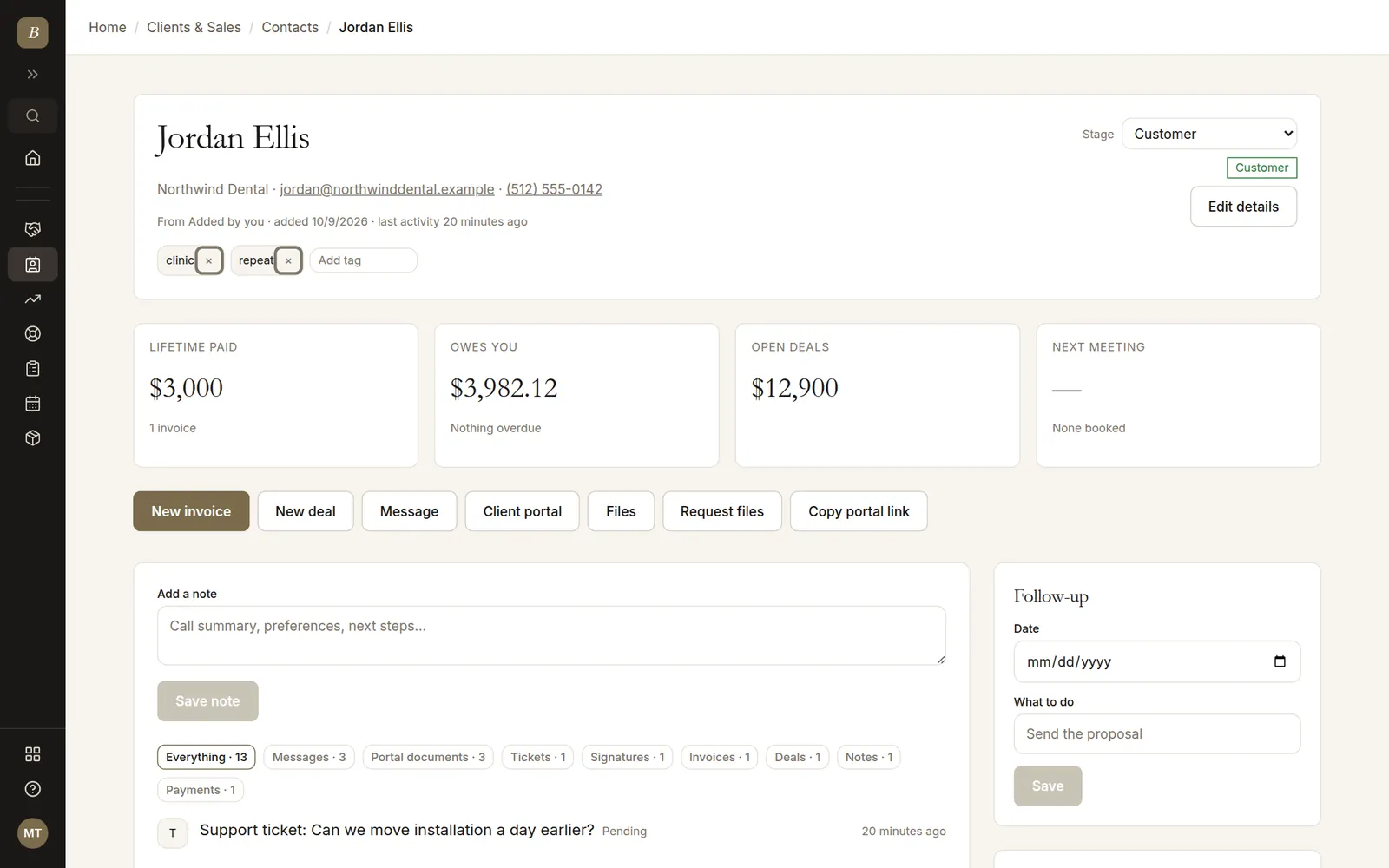Click the What to do field
1389x868 pixels.
[1157, 734]
